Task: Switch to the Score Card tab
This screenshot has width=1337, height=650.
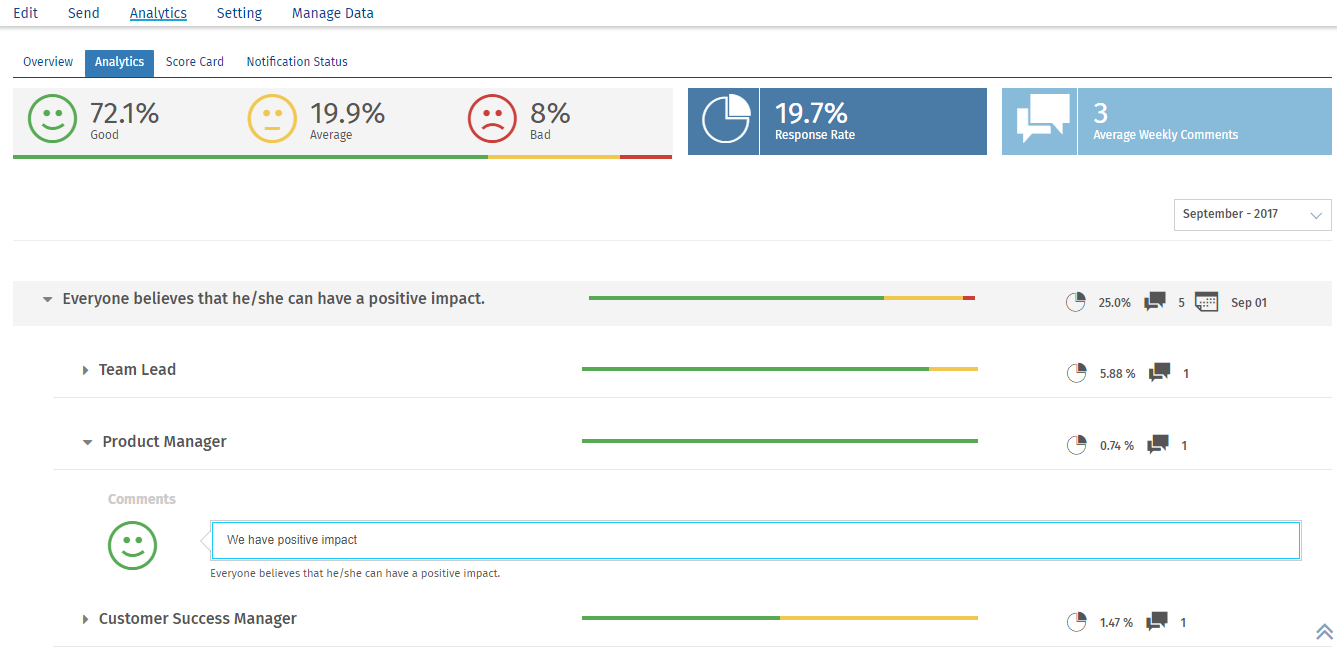Action: point(195,62)
